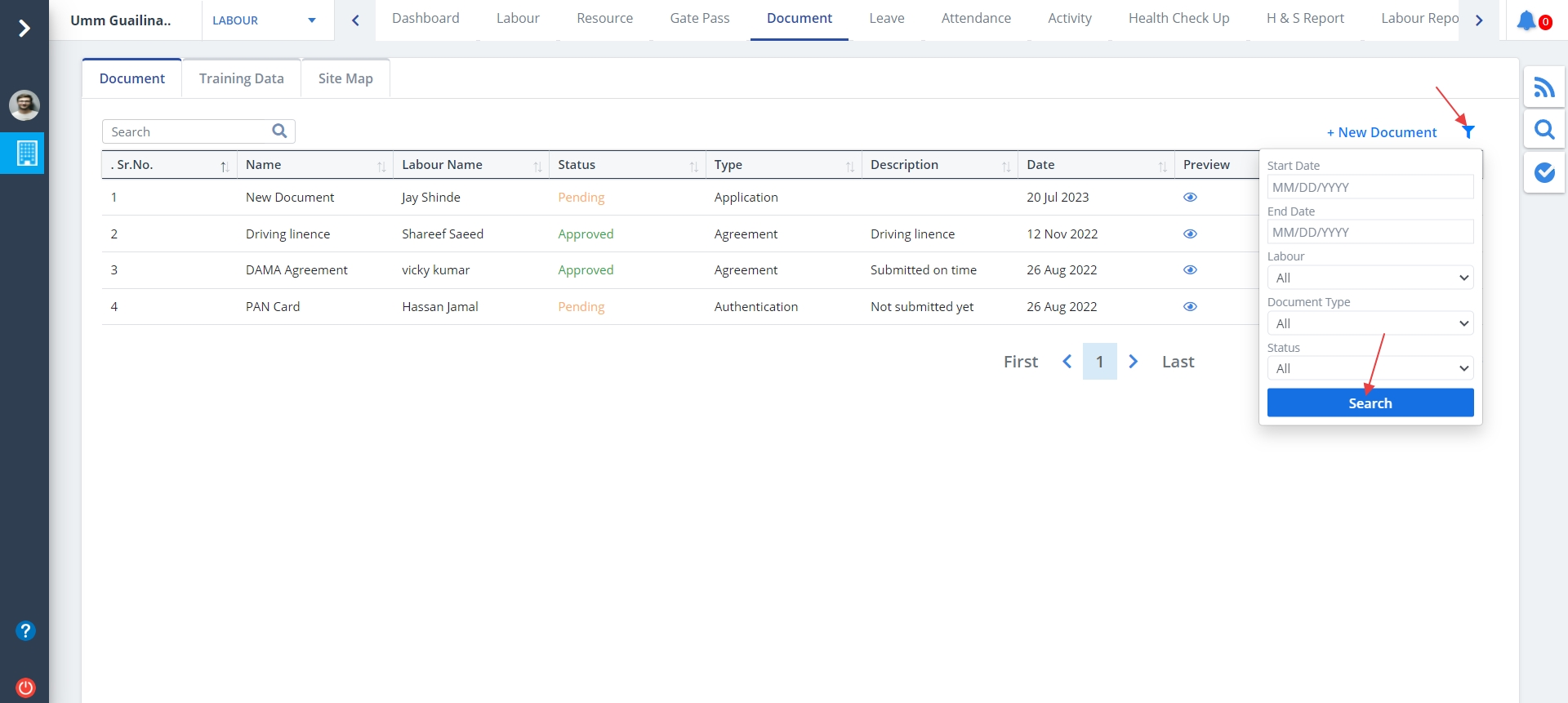The image size is (1568, 703).
Task: Preview the New Document row via eye icon
Action: pyautogui.click(x=1190, y=198)
